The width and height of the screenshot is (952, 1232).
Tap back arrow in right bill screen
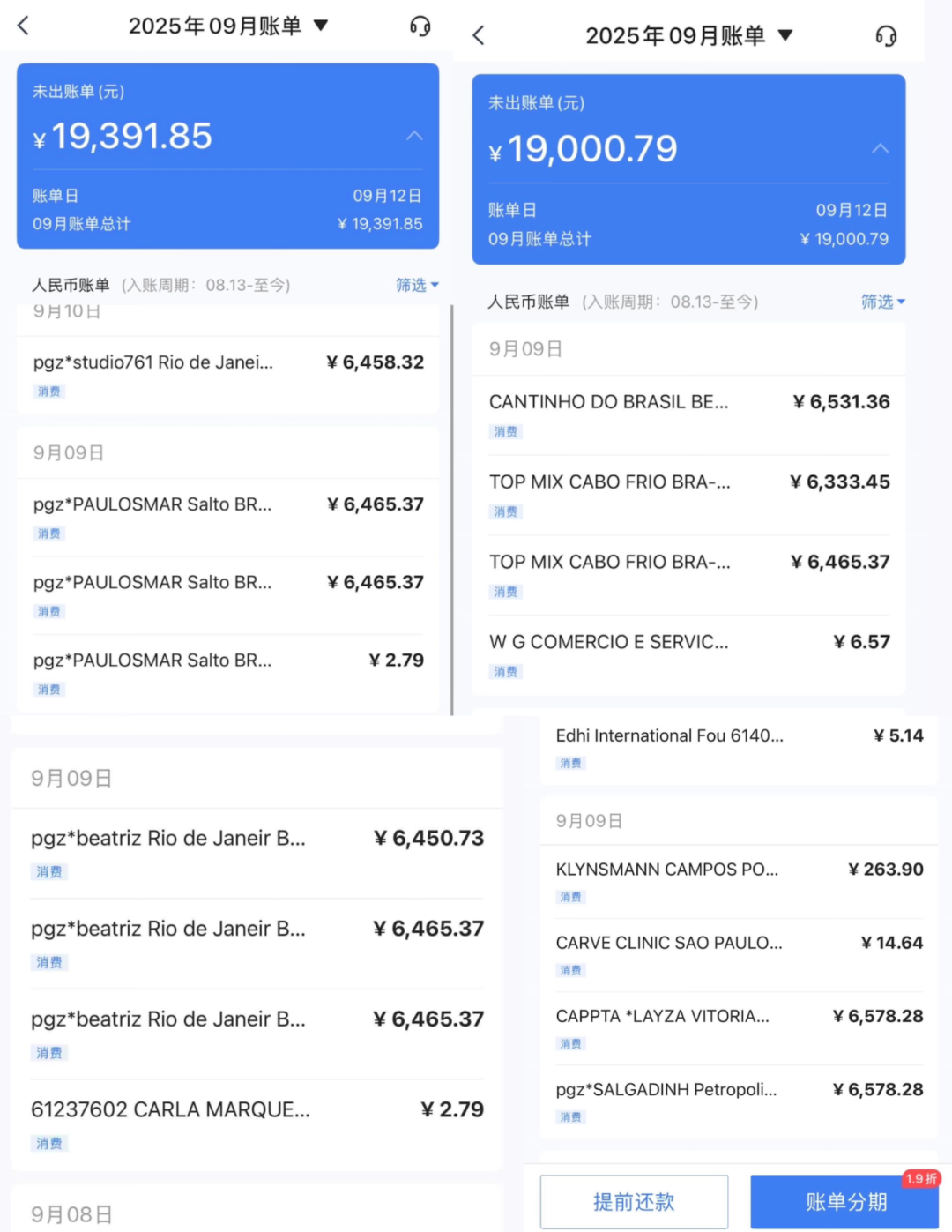click(479, 36)
